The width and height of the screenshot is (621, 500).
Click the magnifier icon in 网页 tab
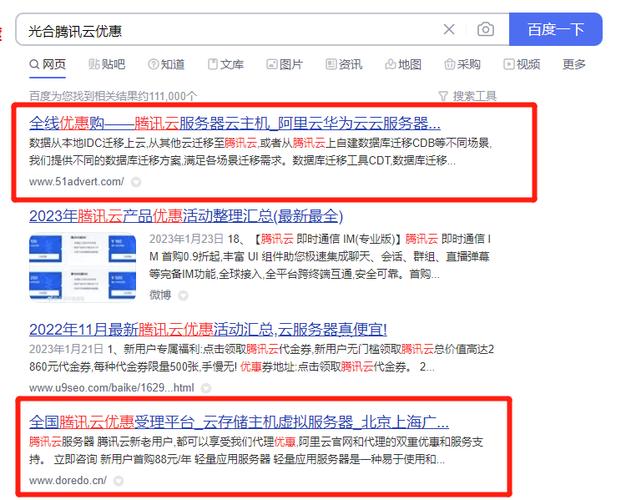tap(34, 64)
